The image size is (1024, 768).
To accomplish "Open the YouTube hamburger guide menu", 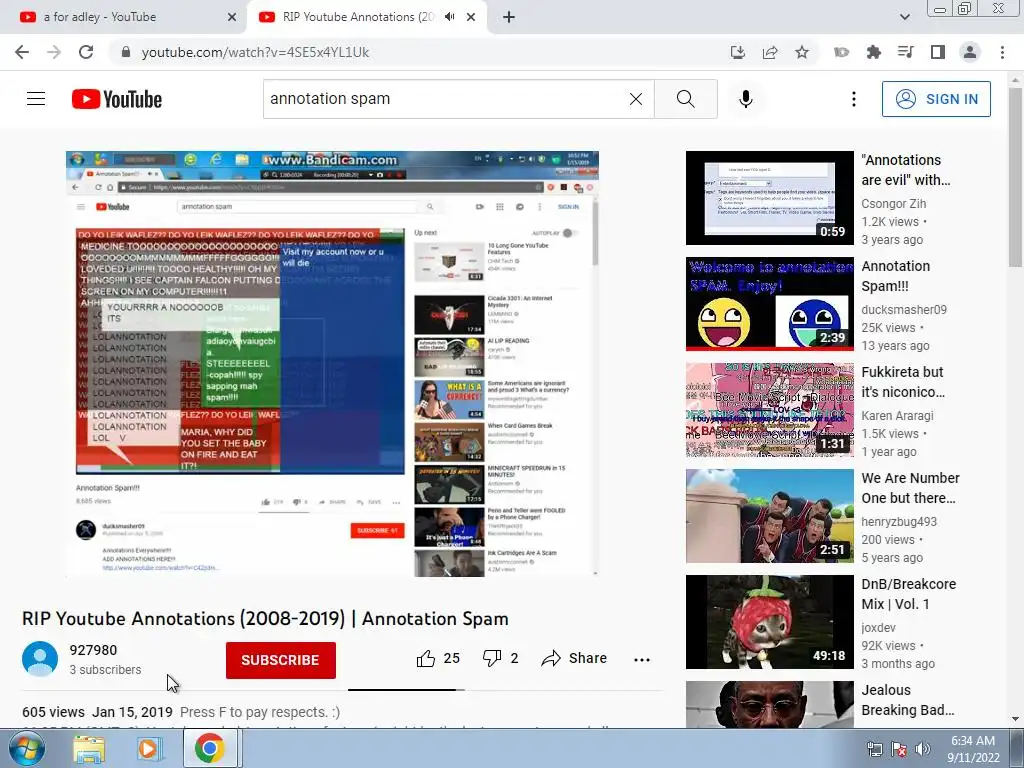I will 36,99.
